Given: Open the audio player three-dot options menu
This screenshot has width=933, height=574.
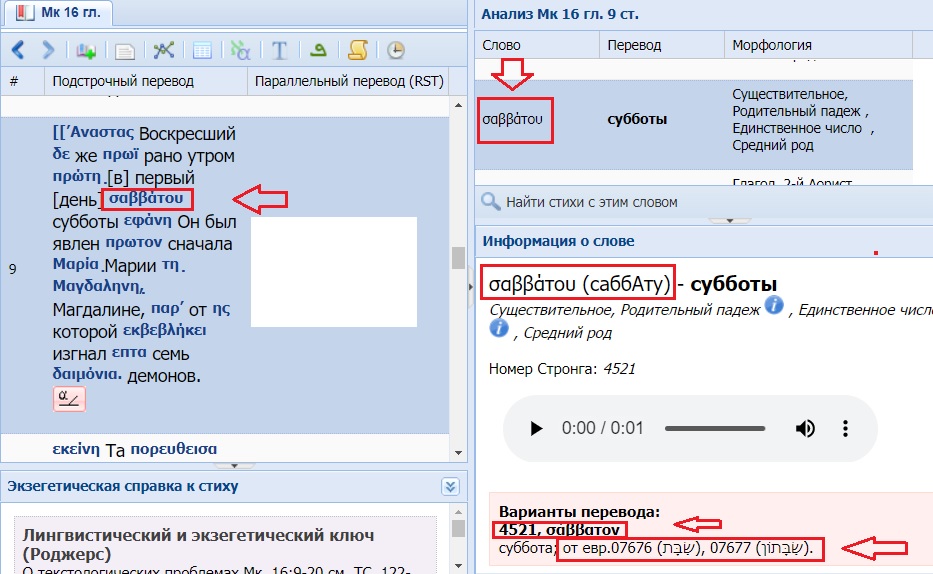Looking at the screenshot, I should pyautogui.click(x=846, y=428).
